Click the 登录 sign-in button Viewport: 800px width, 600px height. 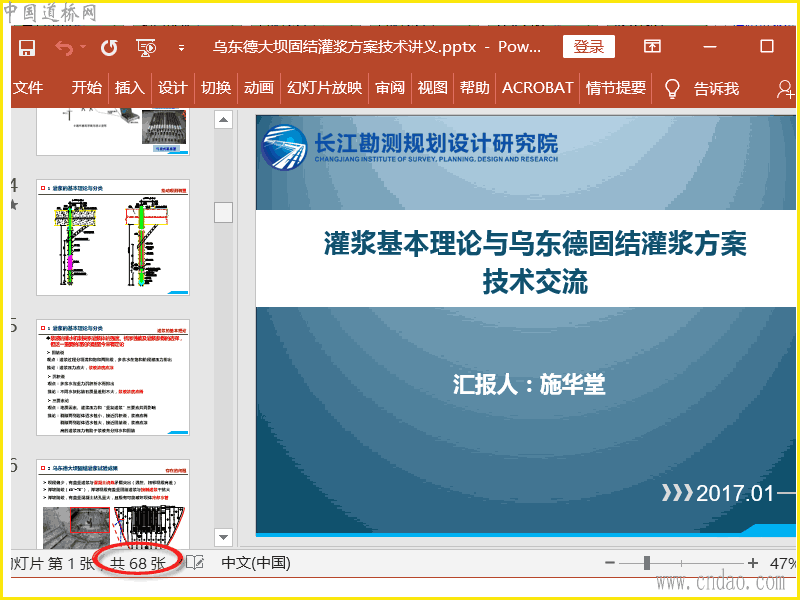[x=589, y=47]
